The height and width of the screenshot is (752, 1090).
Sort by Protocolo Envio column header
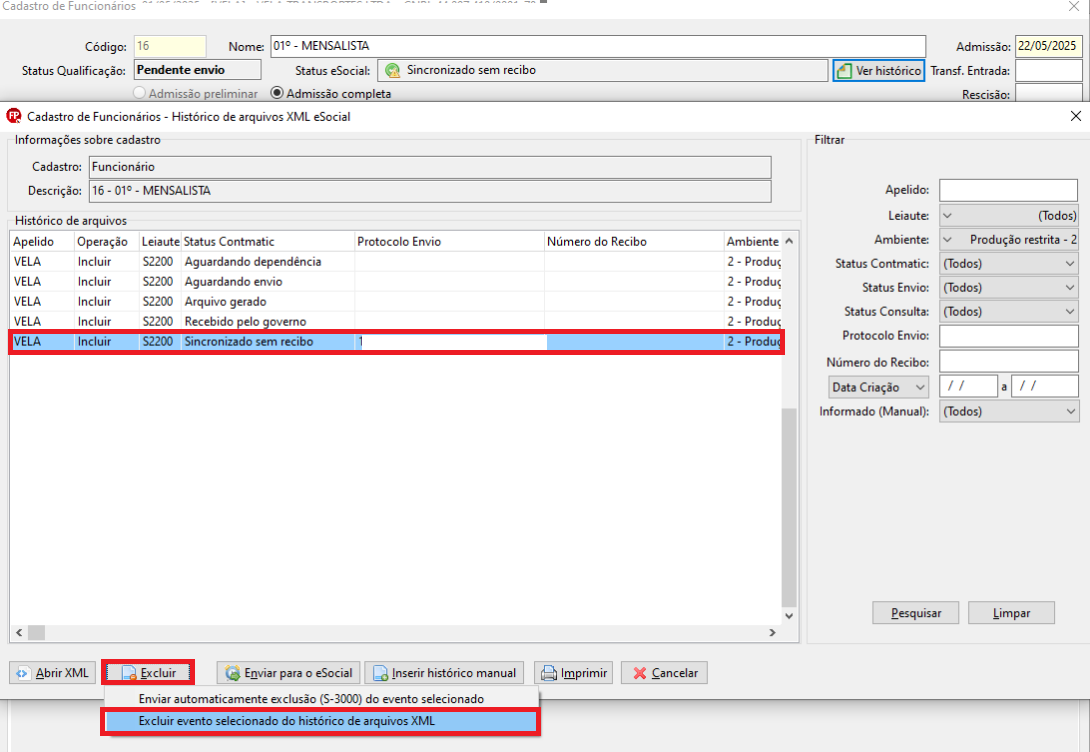449,241
